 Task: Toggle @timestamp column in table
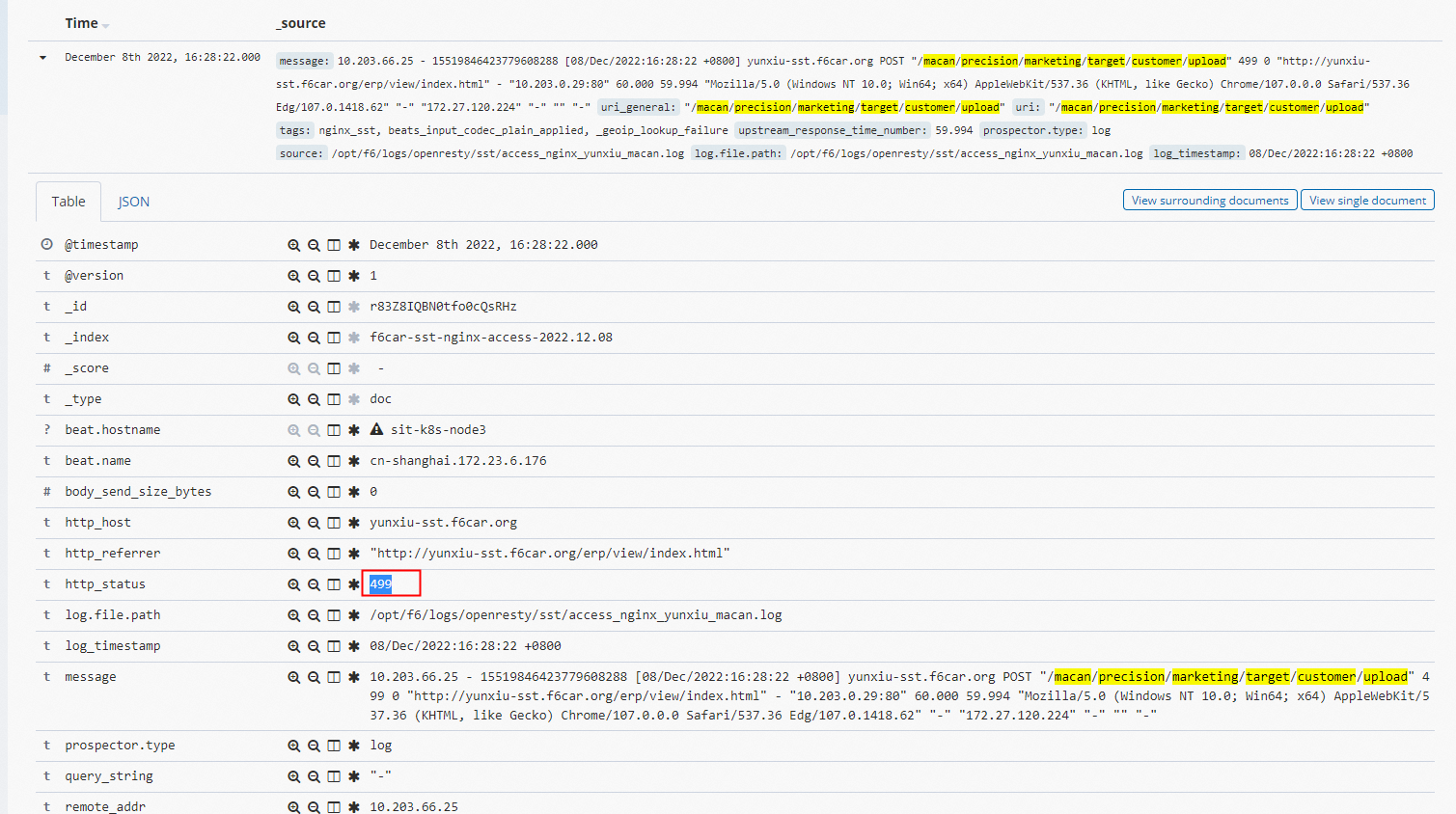click(334, 245)
